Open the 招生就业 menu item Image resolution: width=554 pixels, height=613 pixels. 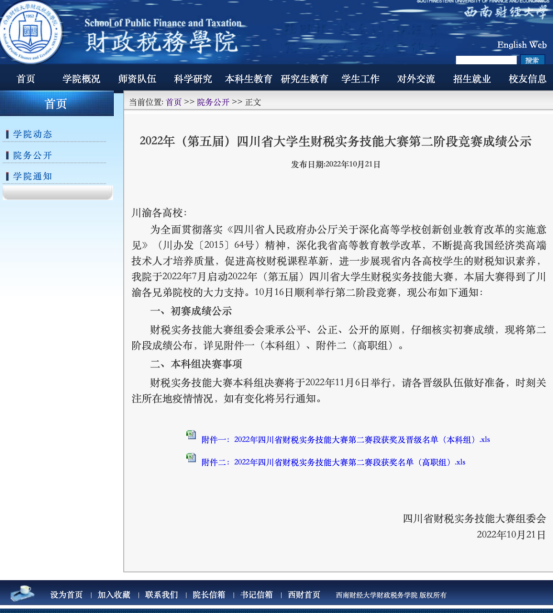(x=472, y=79)
